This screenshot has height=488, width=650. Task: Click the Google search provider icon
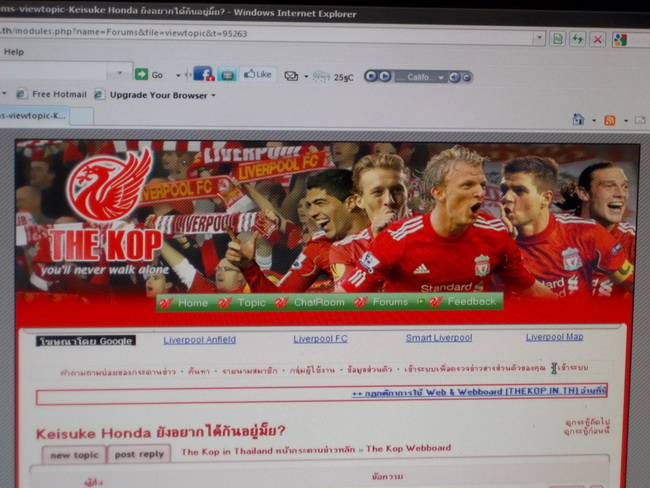[x=620, y=40]
